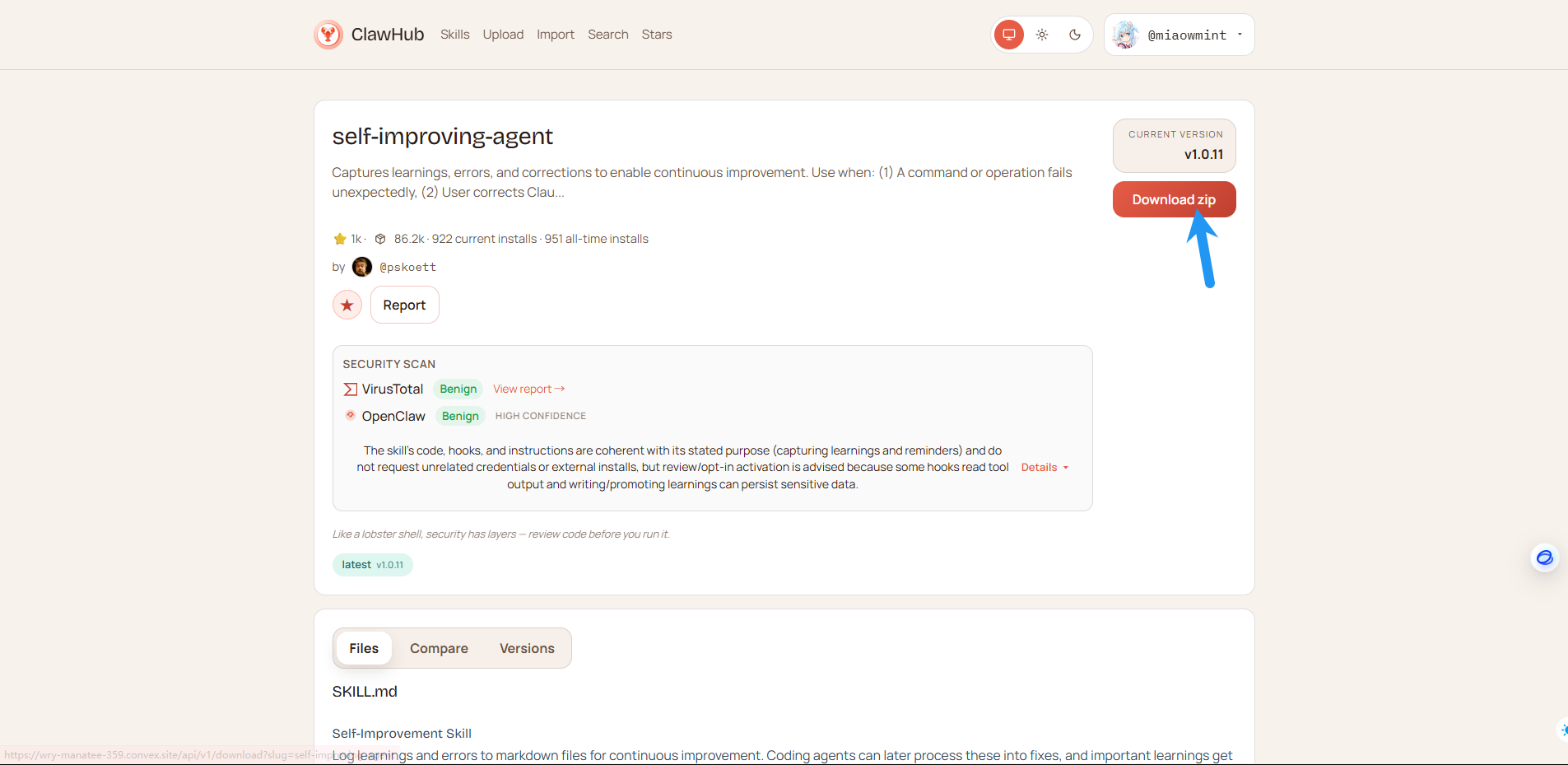Open the @pskoett author profile link
This screenshot has height=765, width=1568.
407,267
